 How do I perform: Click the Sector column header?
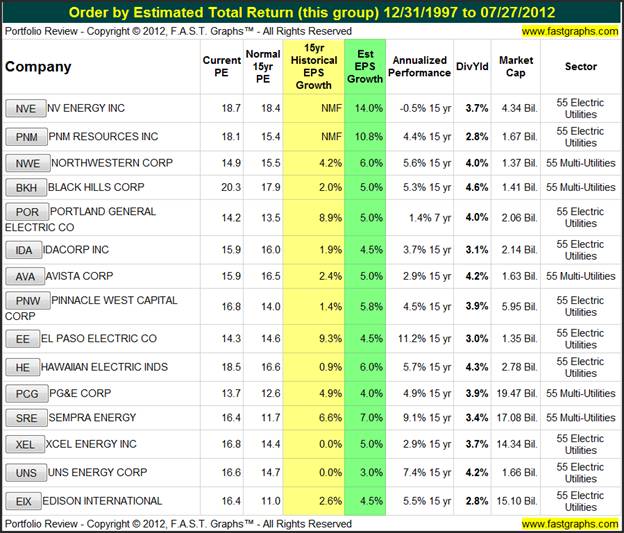pyautogui.click(x=581, y=66)
